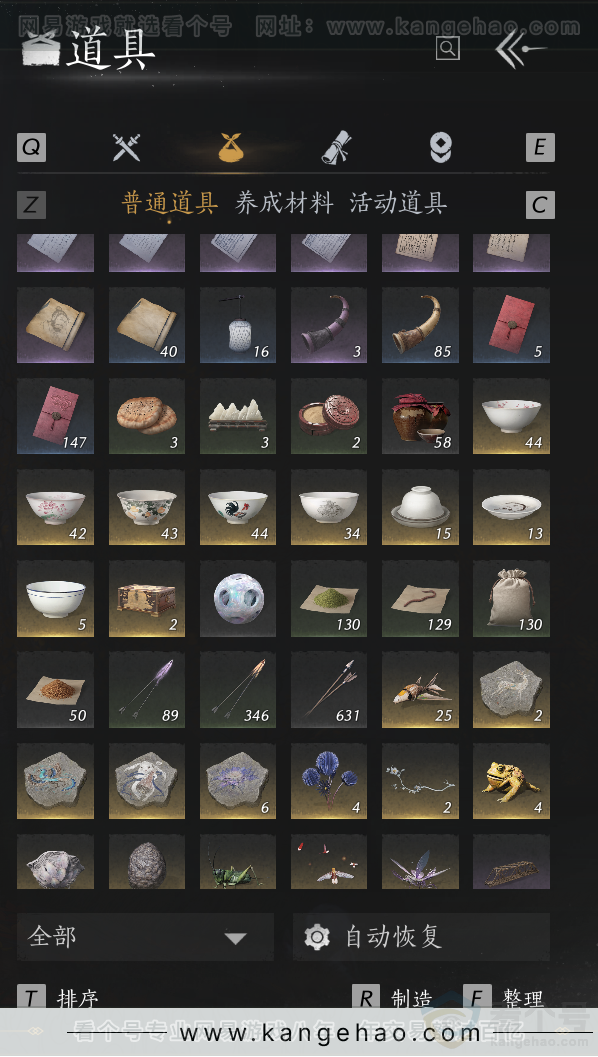
Task: Select the white lantern item with 16
Action: coord(238,326)
